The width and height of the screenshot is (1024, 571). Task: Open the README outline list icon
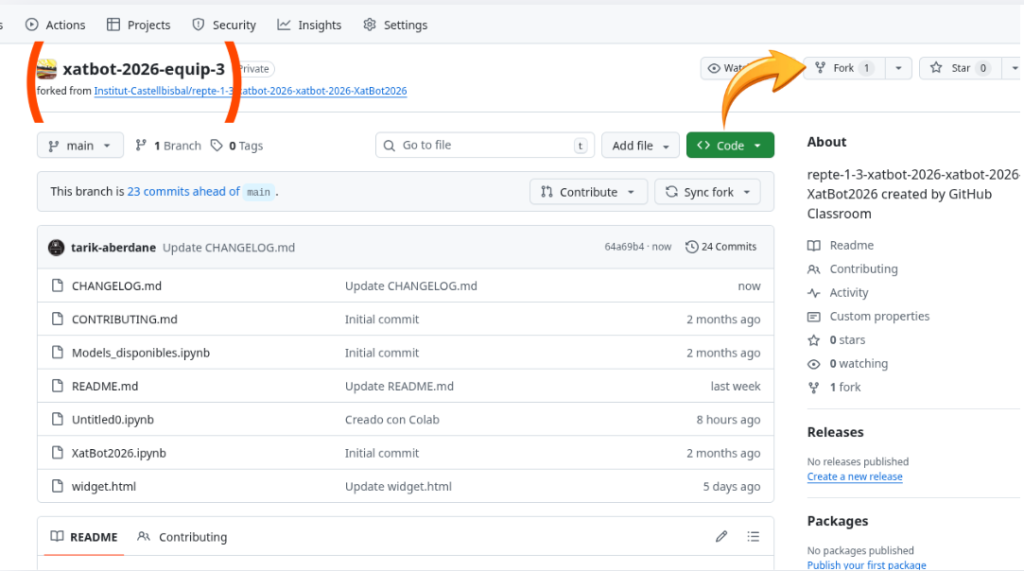click(753, 537)
